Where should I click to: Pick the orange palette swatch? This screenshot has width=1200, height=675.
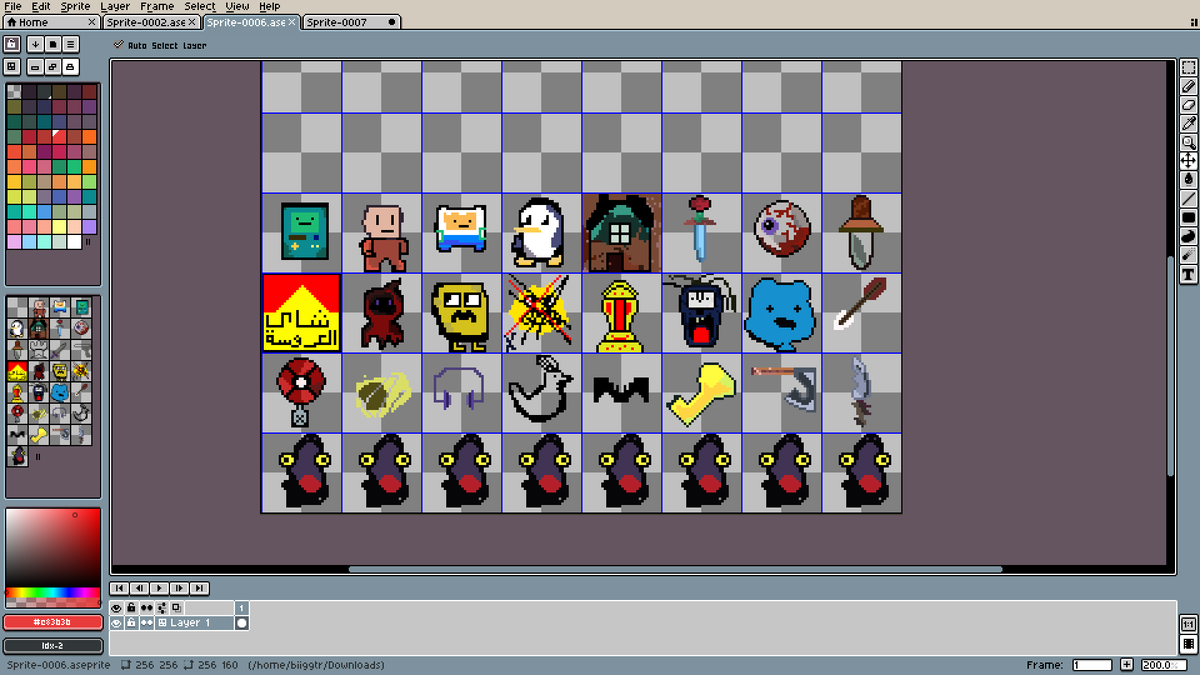tap(89, 137)
